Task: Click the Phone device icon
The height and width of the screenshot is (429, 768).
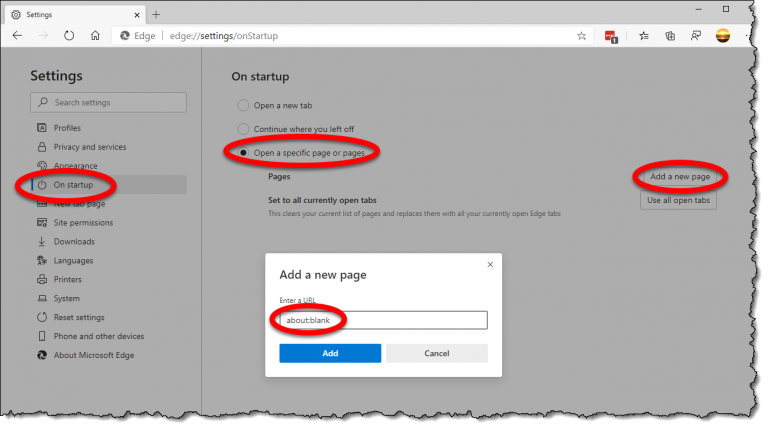Action: point(42,336)
